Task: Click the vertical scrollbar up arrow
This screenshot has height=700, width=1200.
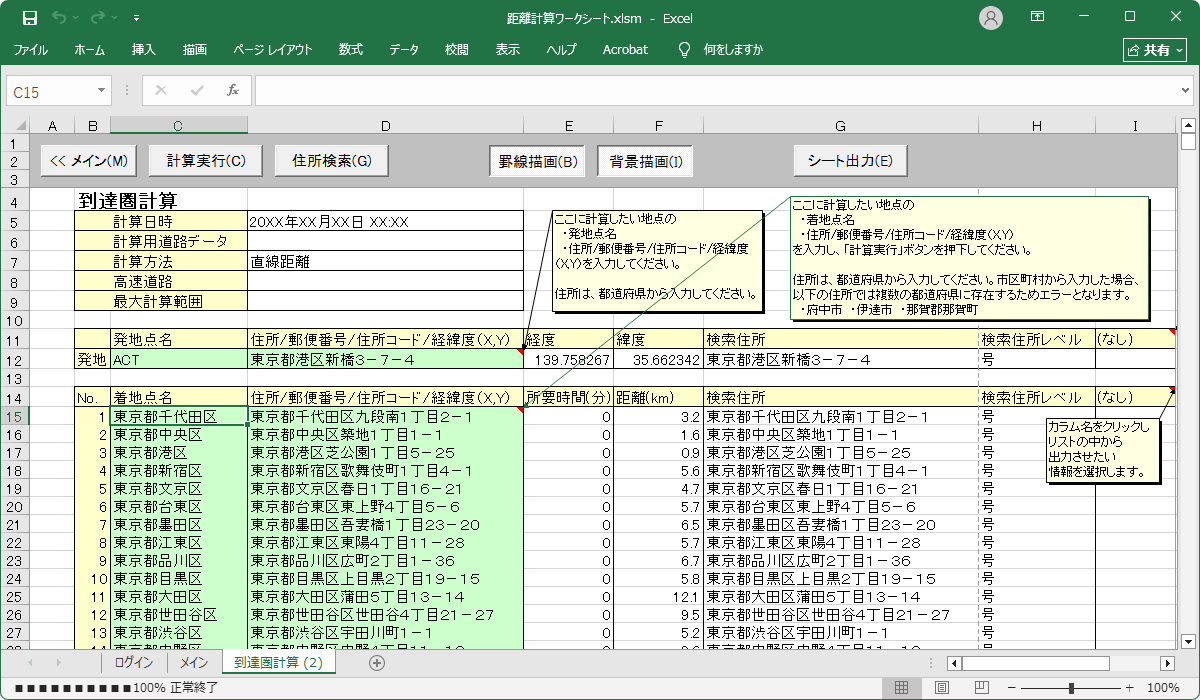Action: click(1188, 125)
